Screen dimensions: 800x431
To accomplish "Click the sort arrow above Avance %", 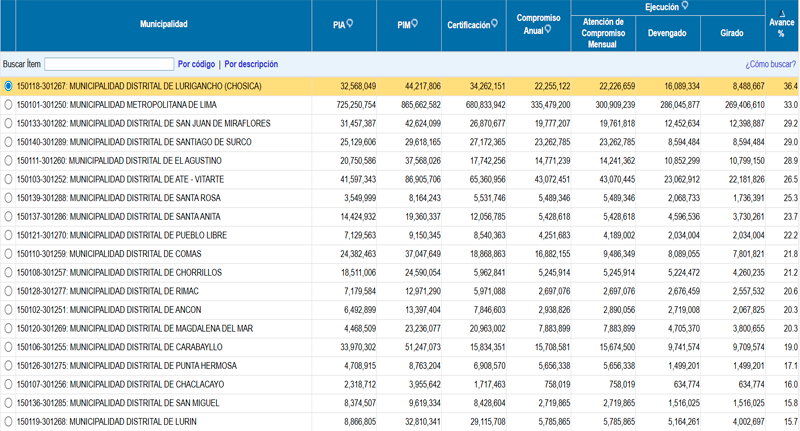I will (x=781, y=12).
